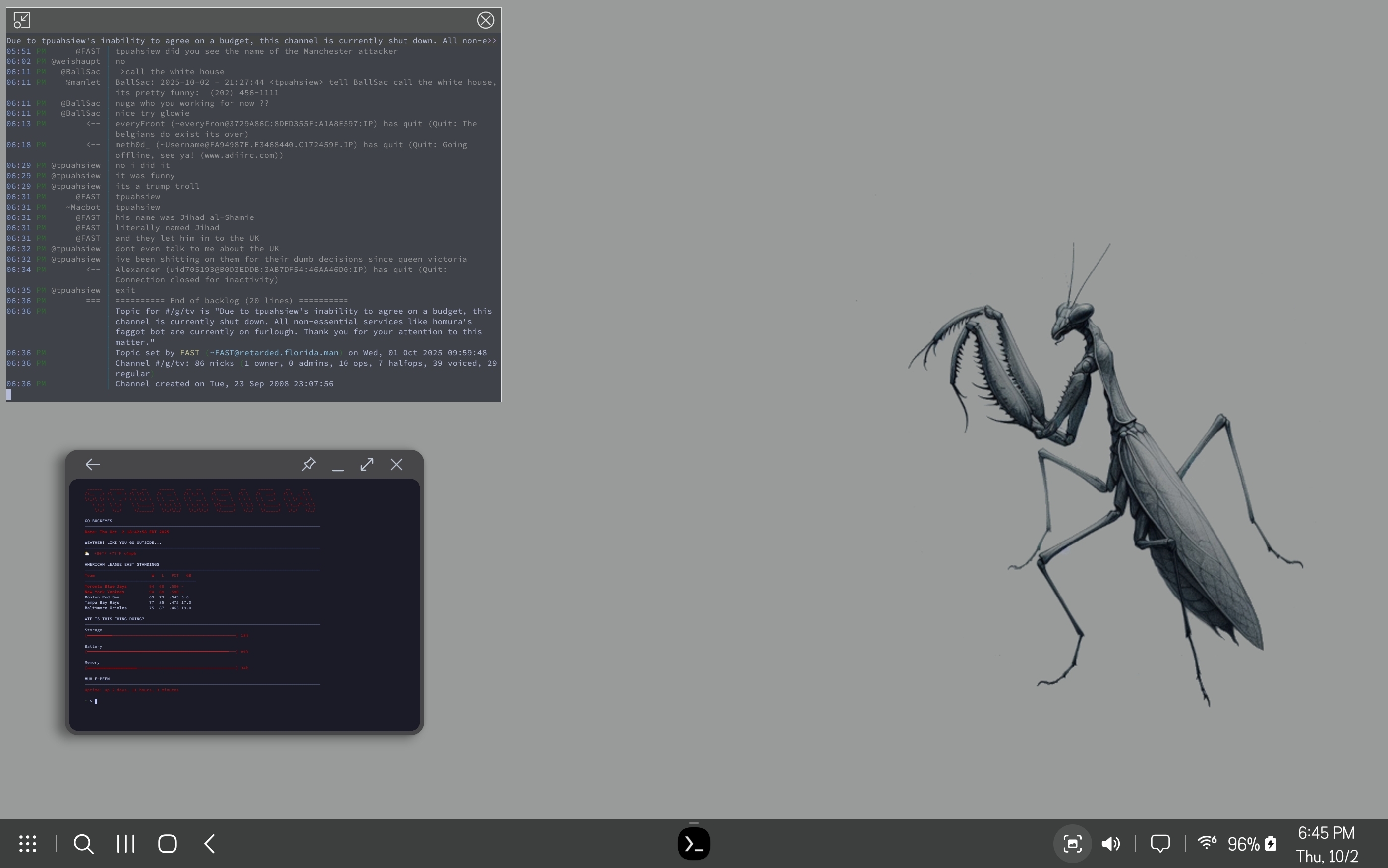The height and width of the screenshot is (868, 1388).
Task: Show recent apps with the three-bars button
Action: [126, 843]
